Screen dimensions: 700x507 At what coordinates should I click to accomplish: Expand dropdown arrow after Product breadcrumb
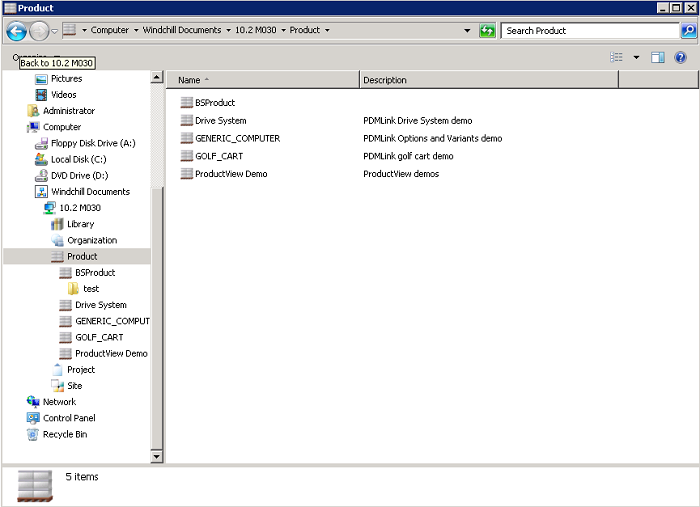point(327,30)
